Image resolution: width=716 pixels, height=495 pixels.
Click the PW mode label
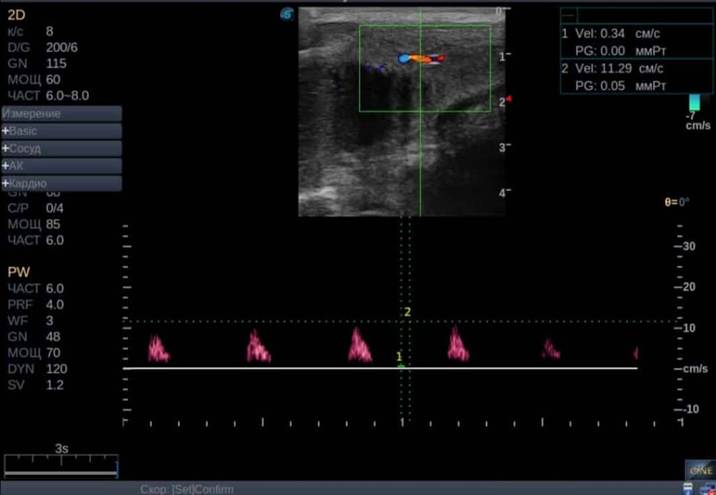19,272
